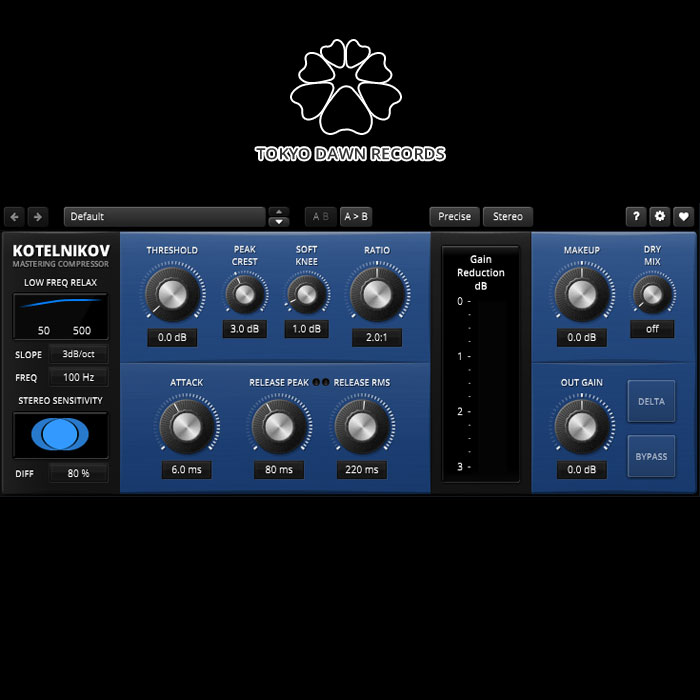Screen dimensions: 700x700
Task: Copy state with A > B button
Action: coord(356,217)
